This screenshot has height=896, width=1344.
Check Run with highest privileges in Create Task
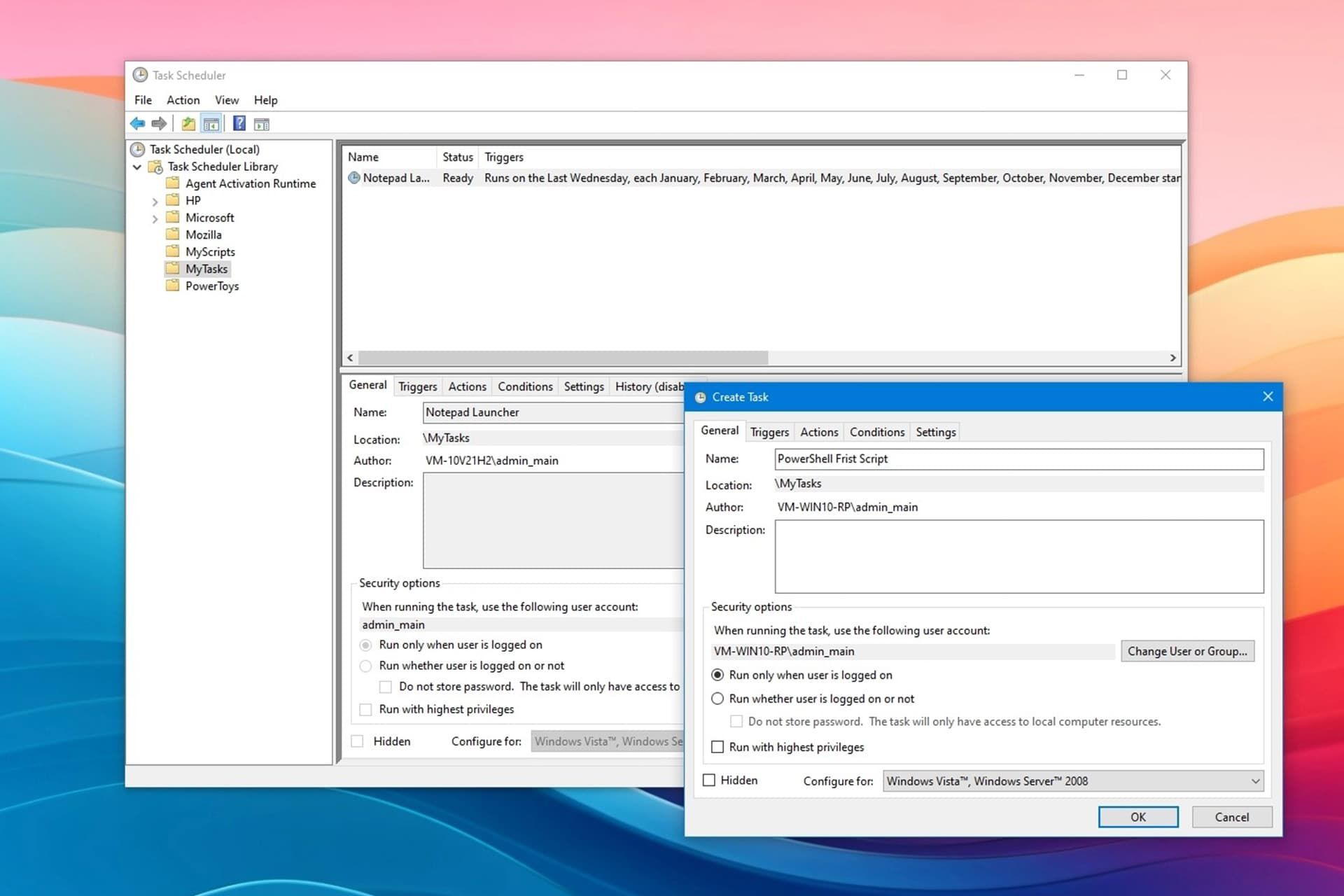coord(717,747)
